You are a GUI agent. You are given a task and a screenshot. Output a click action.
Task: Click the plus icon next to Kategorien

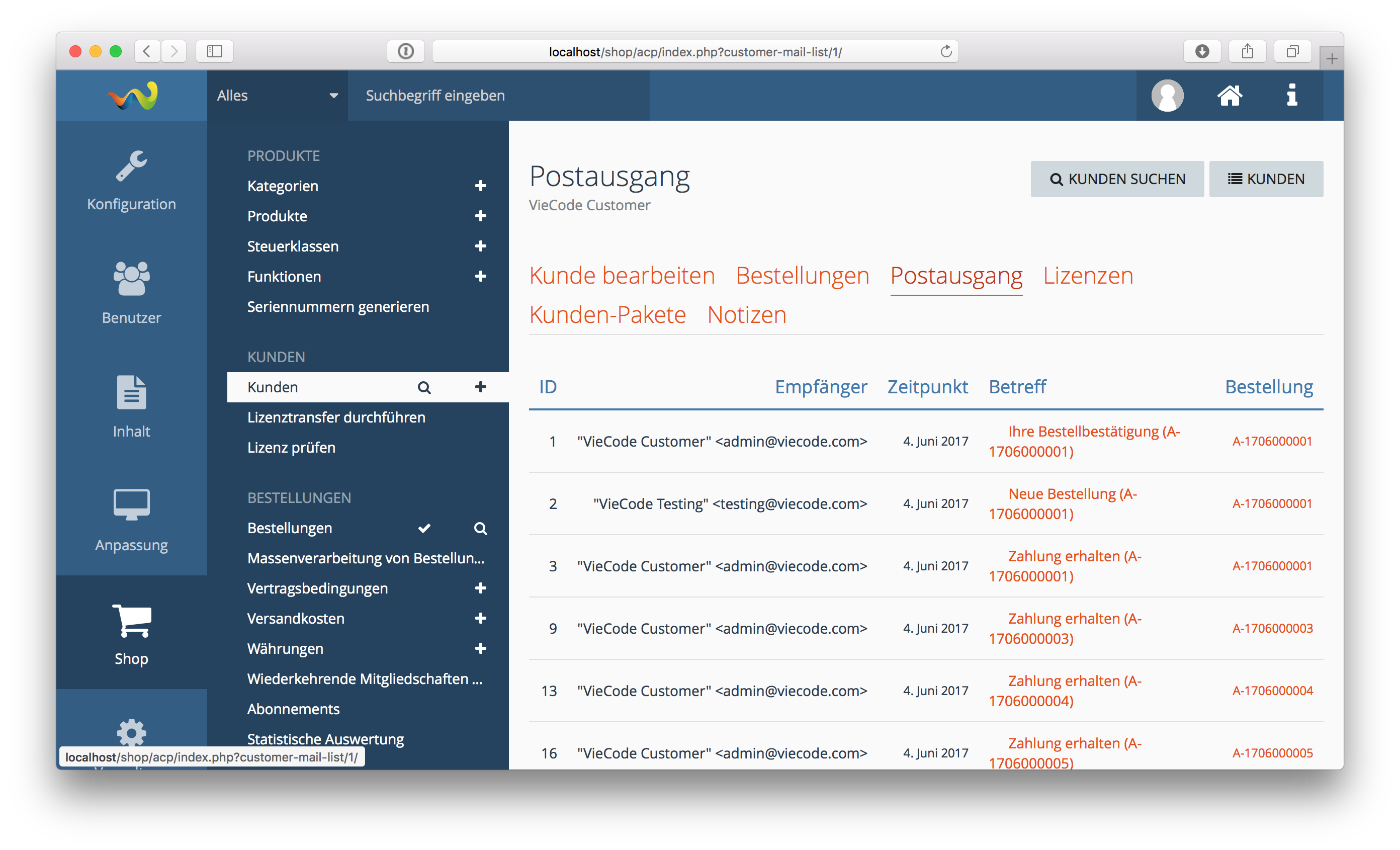pos(480,186)
